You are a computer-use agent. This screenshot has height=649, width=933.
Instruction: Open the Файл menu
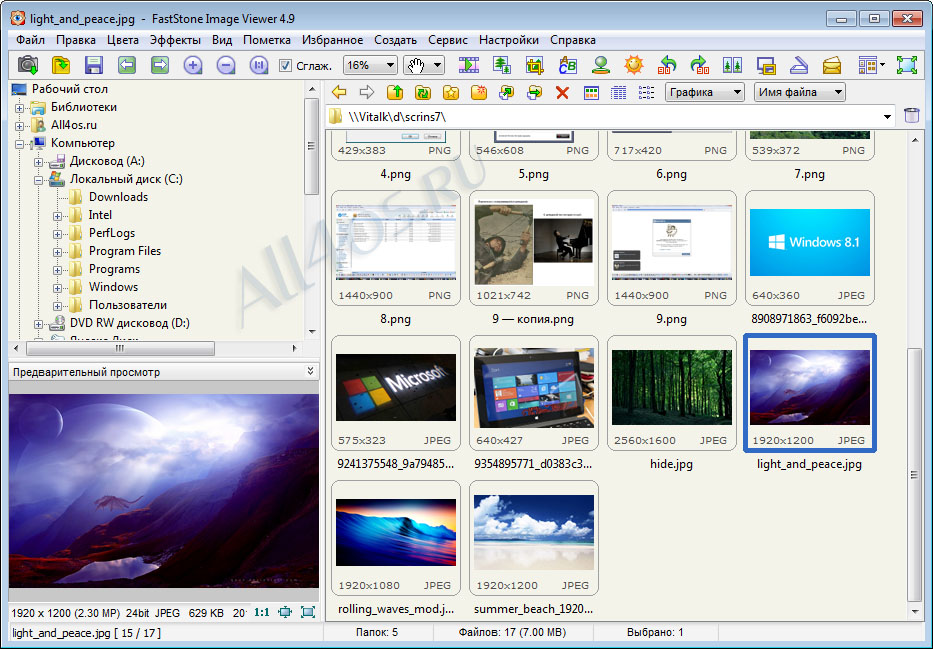[x=30, y=40]
